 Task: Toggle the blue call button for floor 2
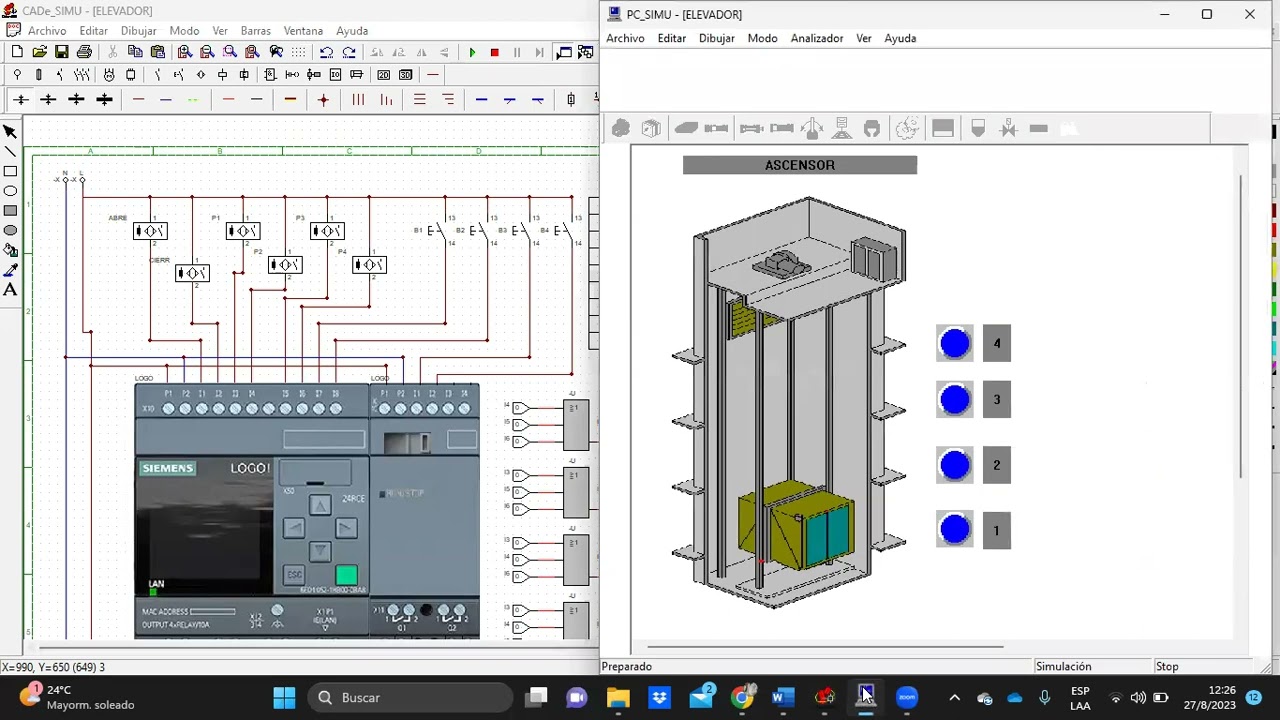(955, 465)
